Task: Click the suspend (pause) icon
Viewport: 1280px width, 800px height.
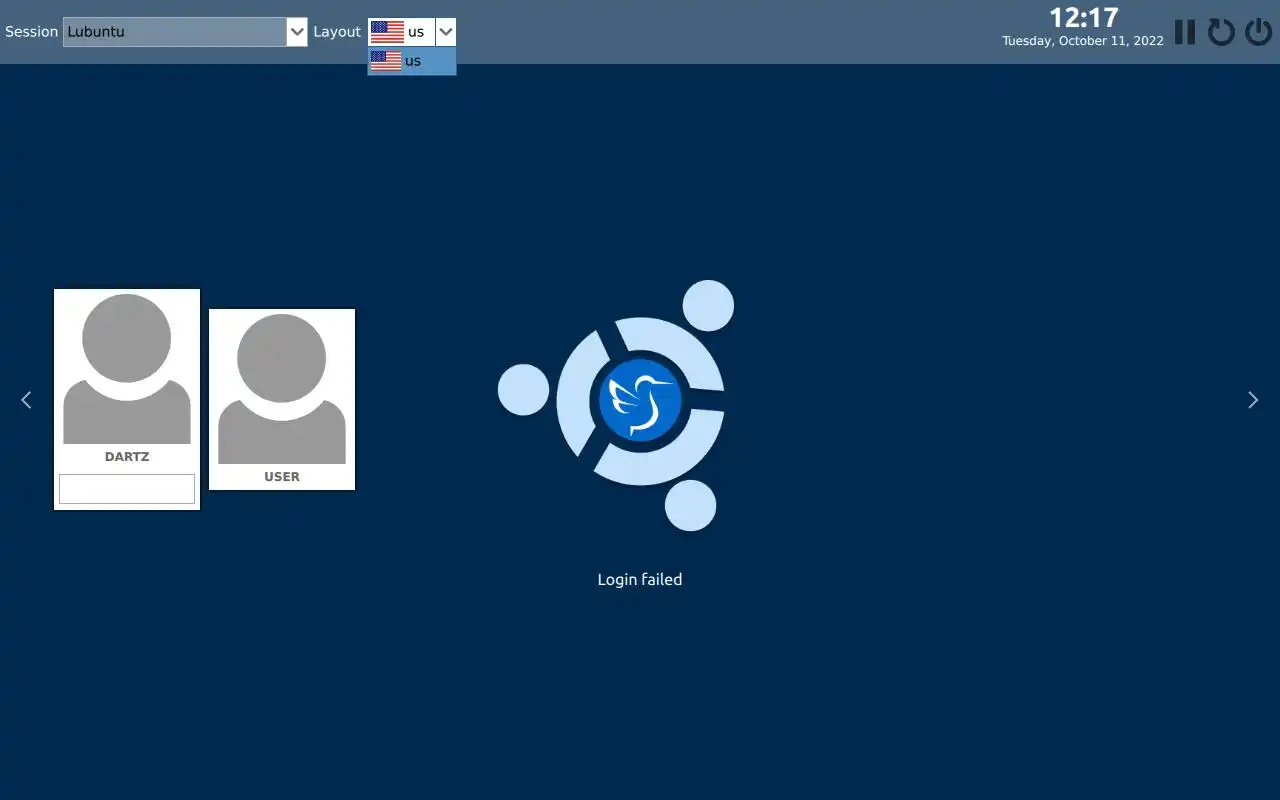Action: coord(1185,32)
